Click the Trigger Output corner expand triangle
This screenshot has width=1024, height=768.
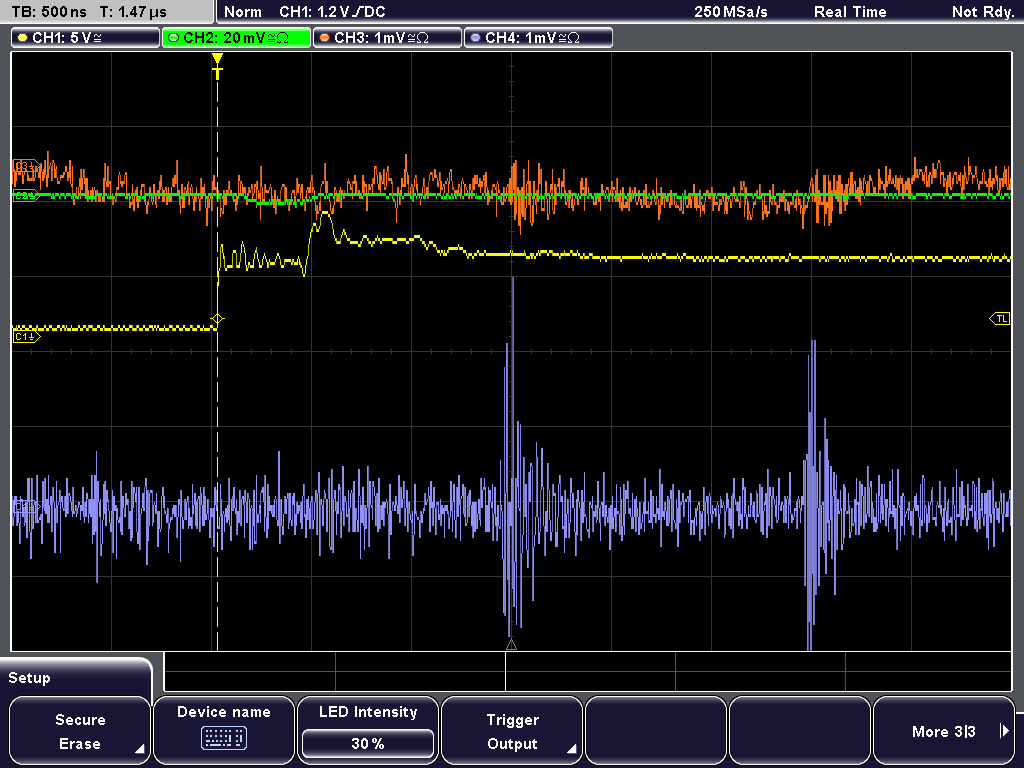[571, 749]
